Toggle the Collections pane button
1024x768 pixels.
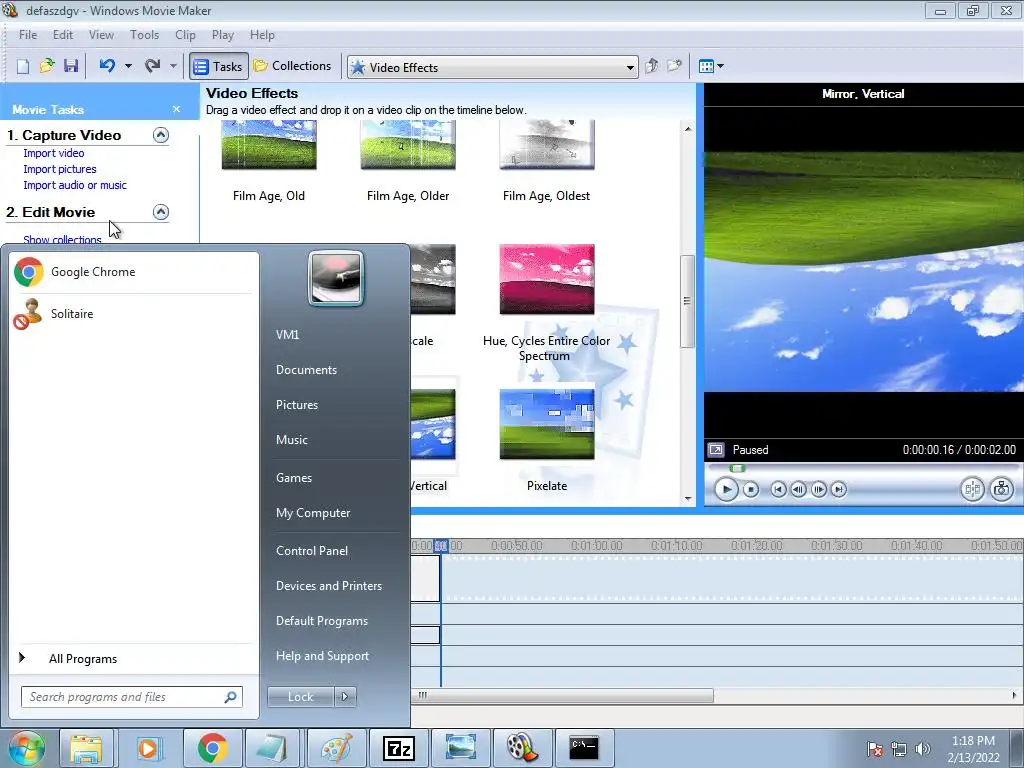pos(293,66)
